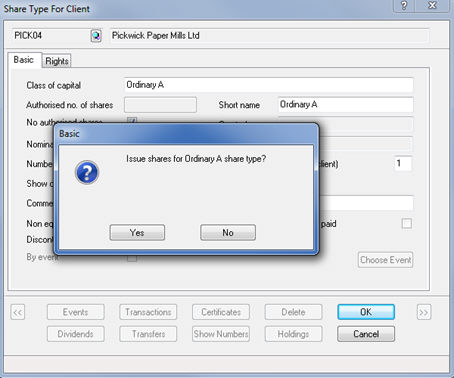Toggle the paid checkbox on the right
This screenshot has height=378, width=454.
pyautogui.click(x=407, y=223)
